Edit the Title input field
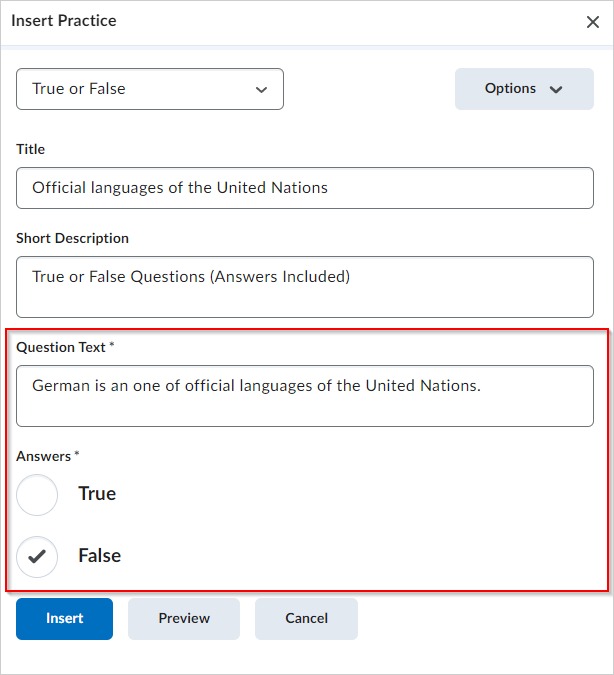The height and width of the screenshot is (675, 614). pos(305,188)
